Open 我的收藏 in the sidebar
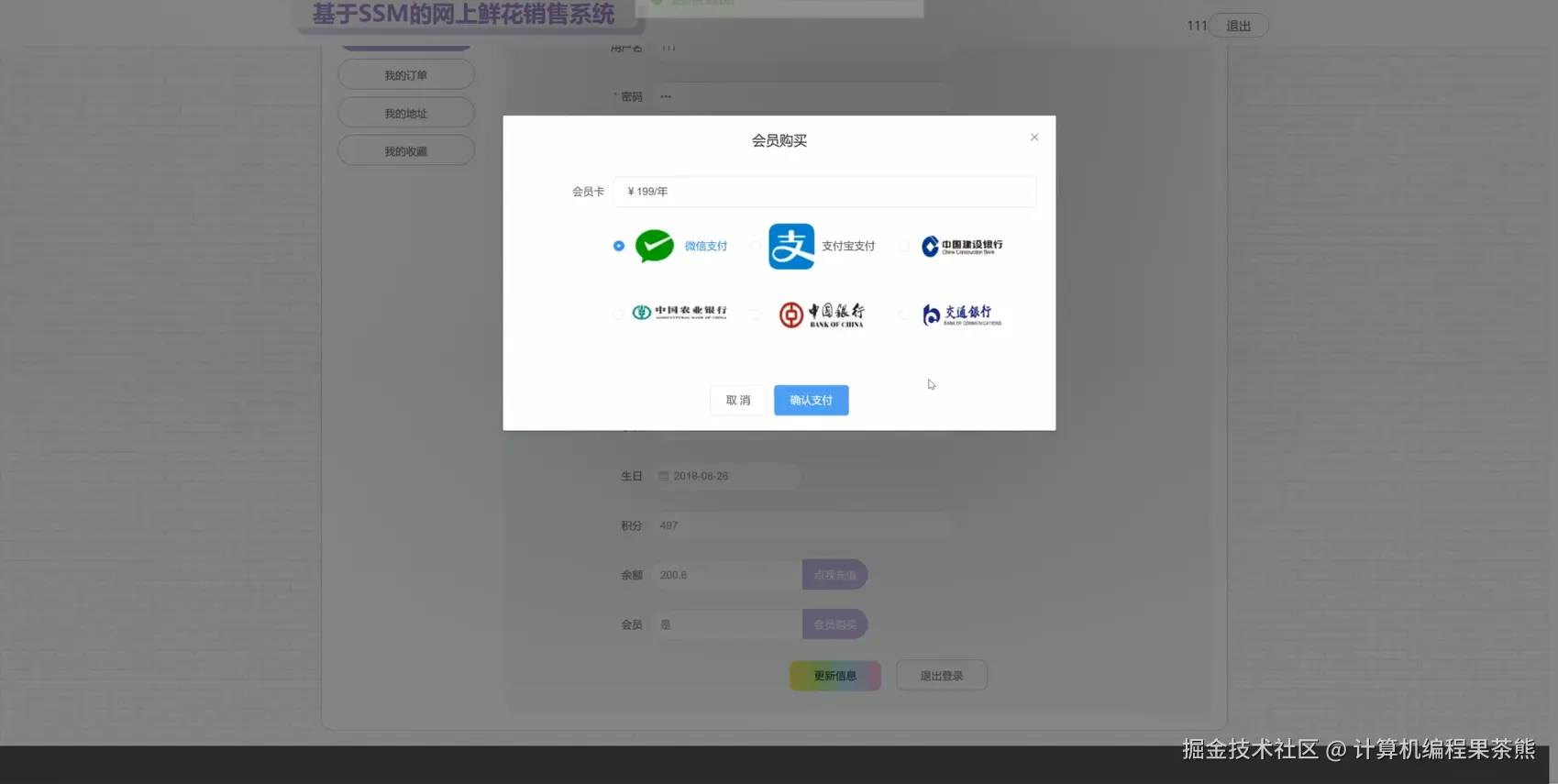This screenshot has height=784, width=1558. [406, 151]
